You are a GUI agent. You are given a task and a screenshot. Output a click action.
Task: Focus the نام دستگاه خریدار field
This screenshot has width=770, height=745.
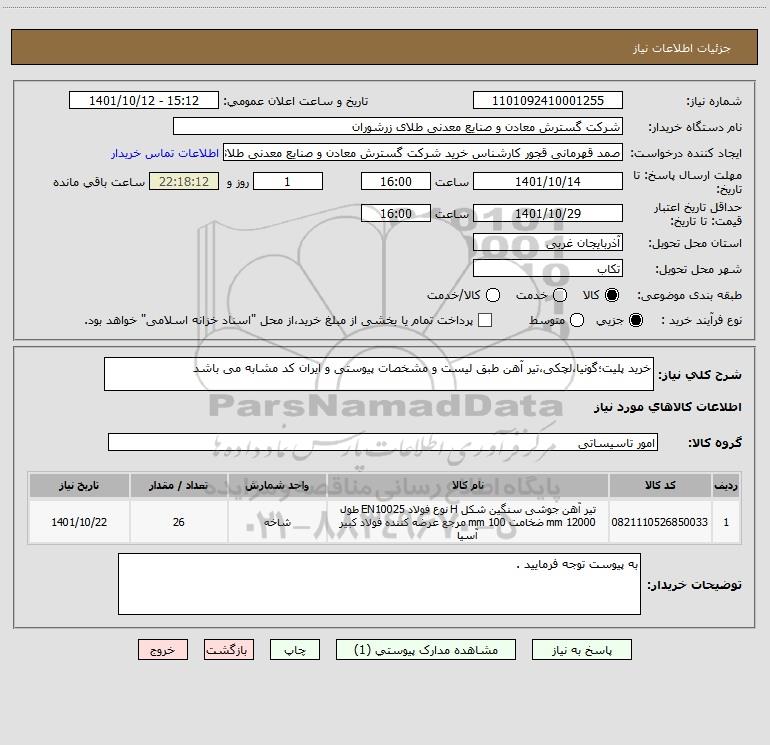(398, 127)
